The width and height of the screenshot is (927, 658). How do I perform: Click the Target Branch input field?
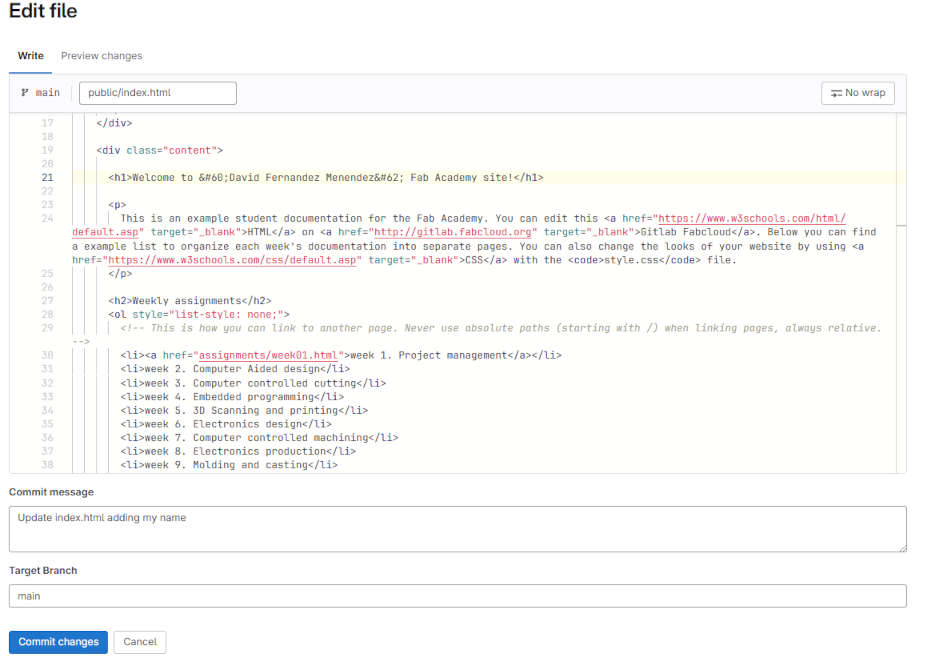(458, 596)
